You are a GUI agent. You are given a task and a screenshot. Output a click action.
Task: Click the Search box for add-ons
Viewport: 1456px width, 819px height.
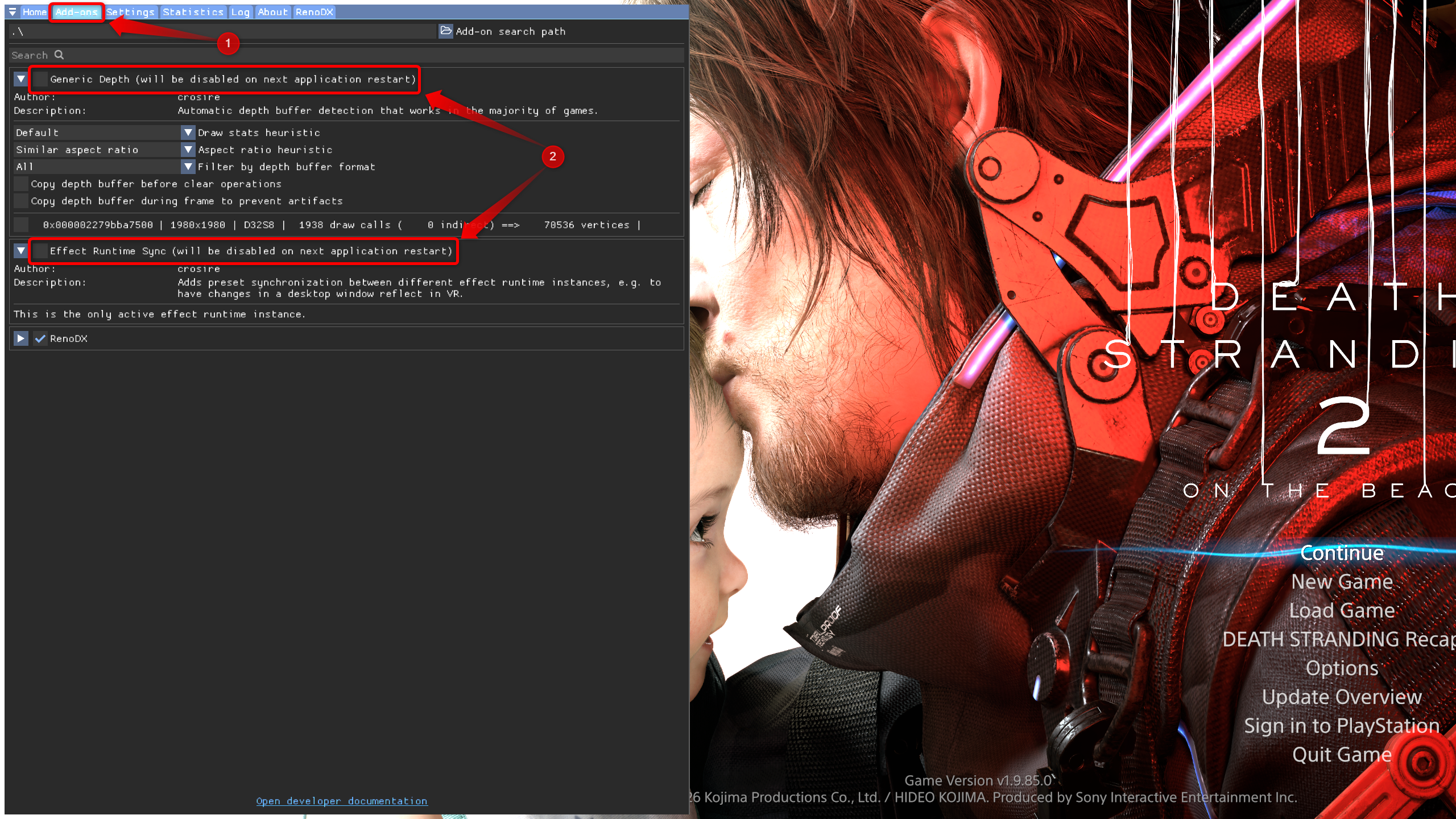[347, 55]
